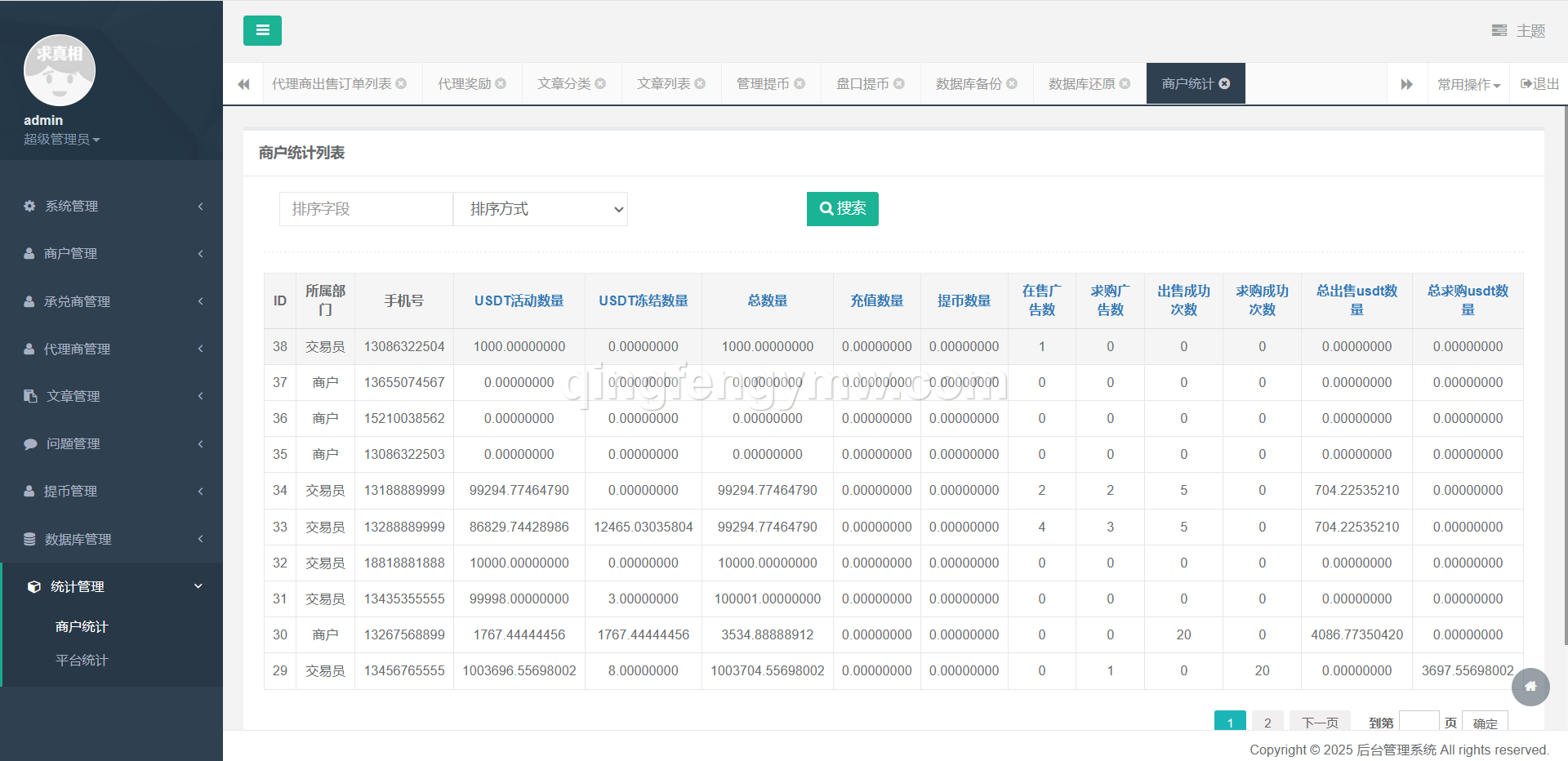The width and height of the screenshot is (1568, 761).
Task: Close the 代理商出售订单列表 tab
Action: click(x=401, y=83)
